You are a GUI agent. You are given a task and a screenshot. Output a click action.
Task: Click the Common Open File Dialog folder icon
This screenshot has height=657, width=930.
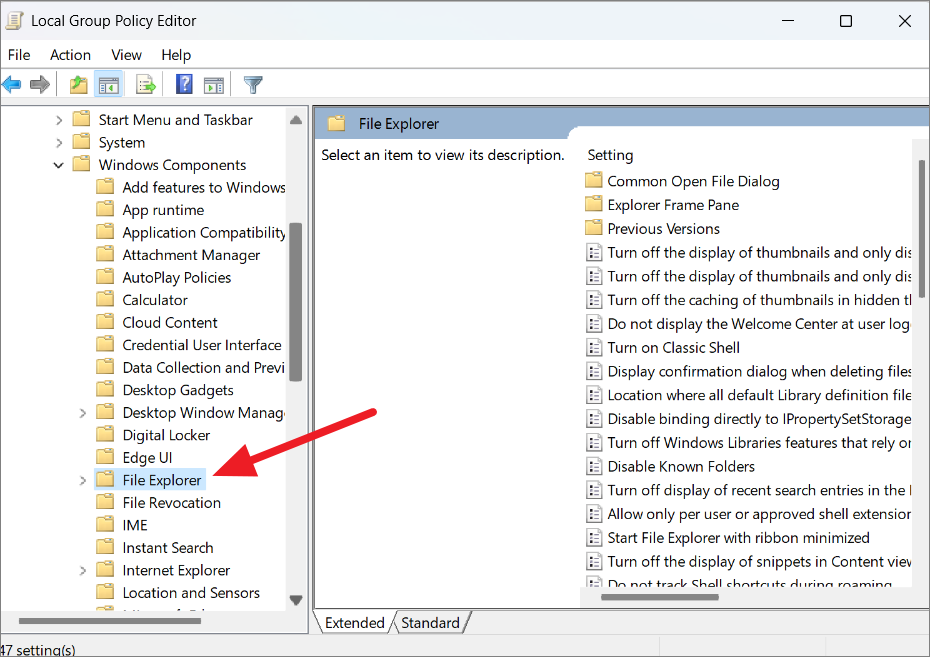pos(594,180)
